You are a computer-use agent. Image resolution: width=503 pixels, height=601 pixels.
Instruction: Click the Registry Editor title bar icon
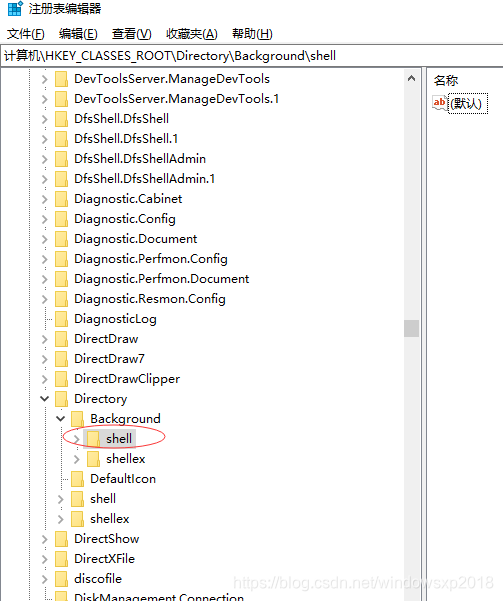coord(15,8)
